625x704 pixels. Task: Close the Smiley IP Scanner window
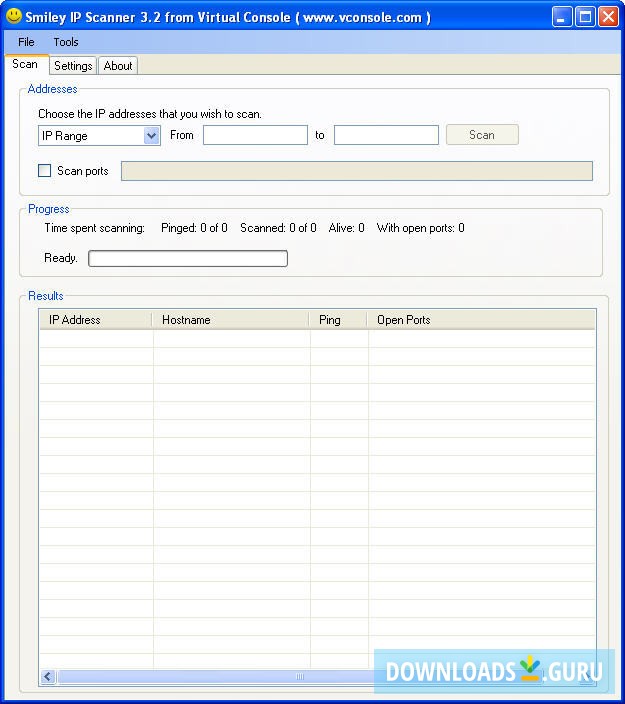tap(608, 17)
